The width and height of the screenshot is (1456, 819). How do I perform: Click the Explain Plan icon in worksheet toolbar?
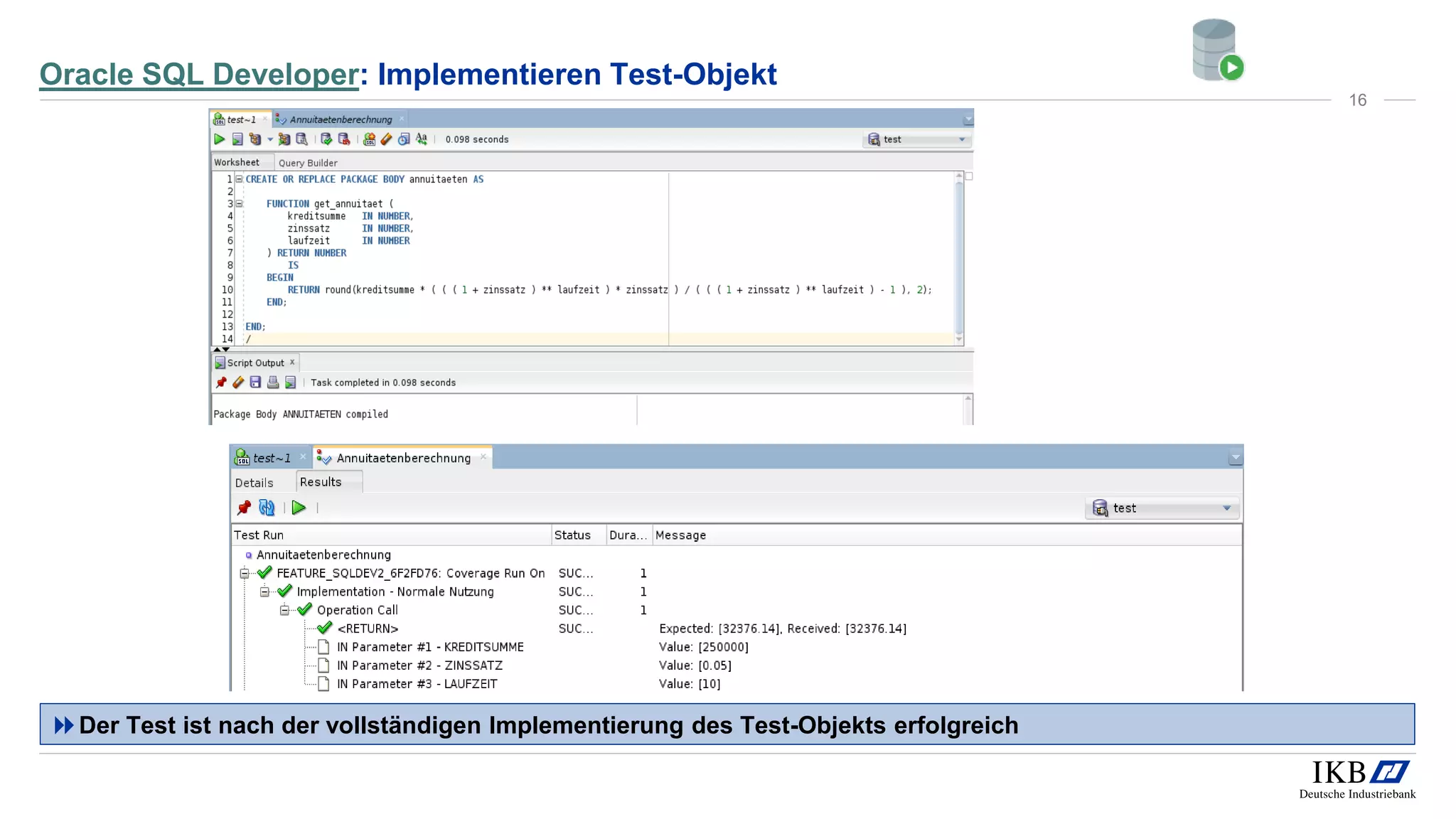[x=255, y=139]
